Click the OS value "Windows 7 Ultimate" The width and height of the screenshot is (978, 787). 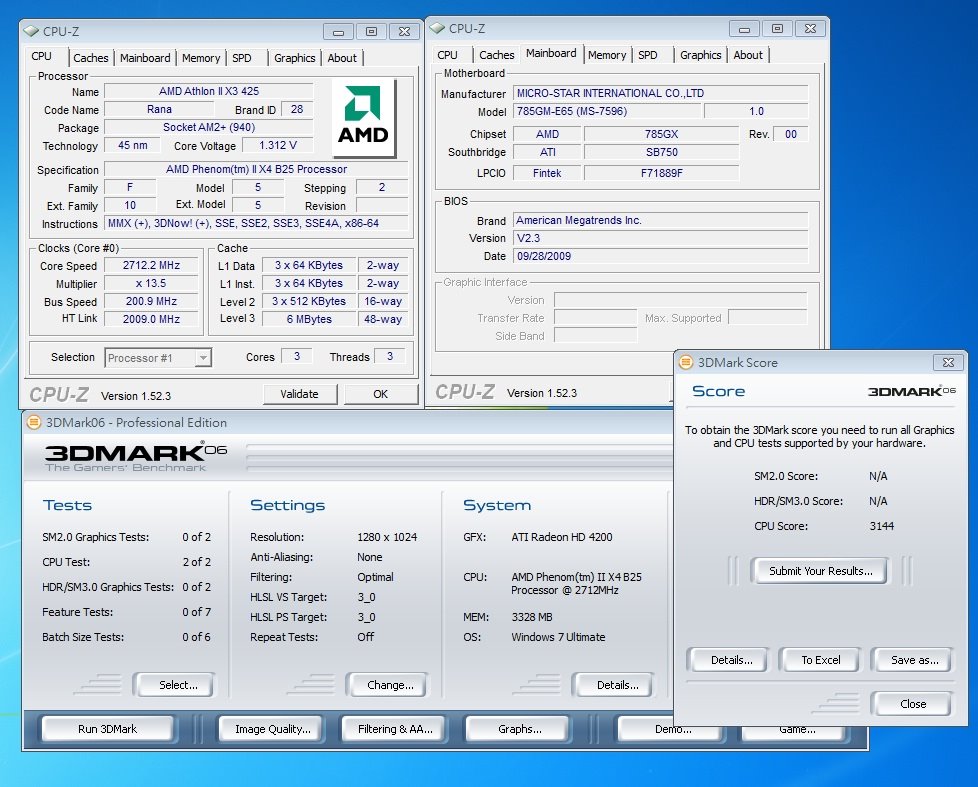(x=558, y=637)
